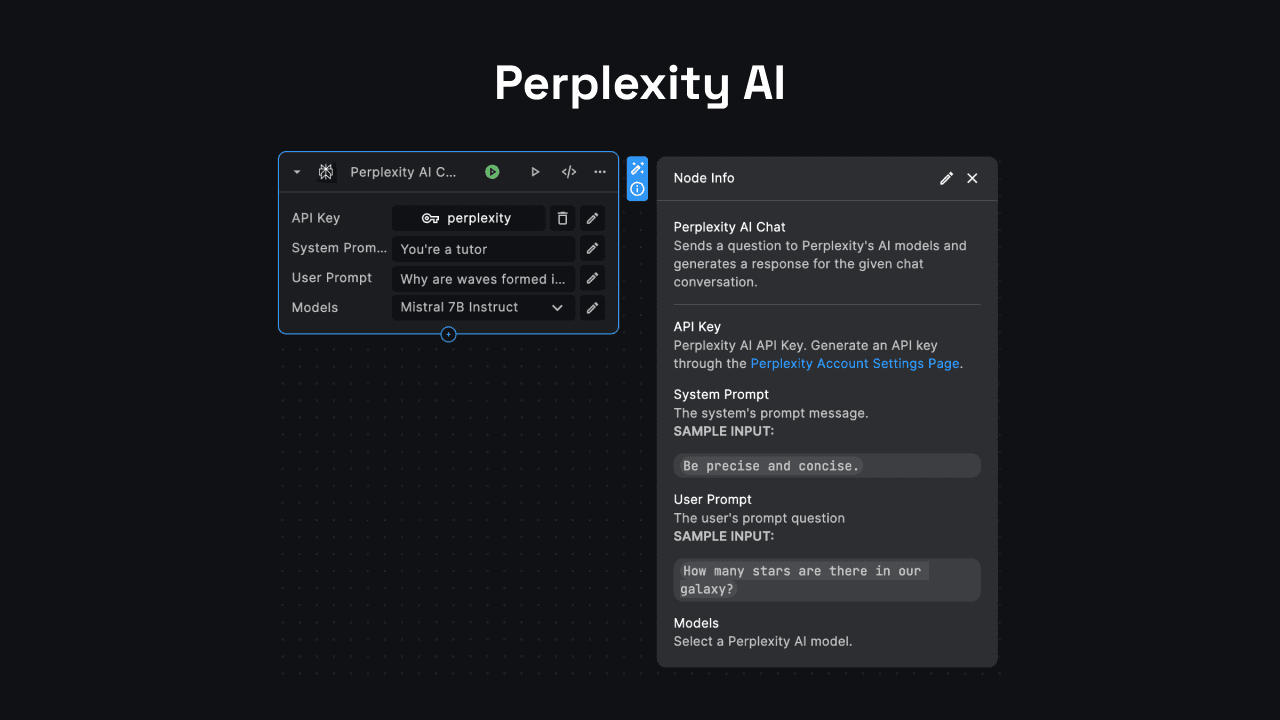Run the node with the play button
1280x720 pixels.
tap(535, 172)
